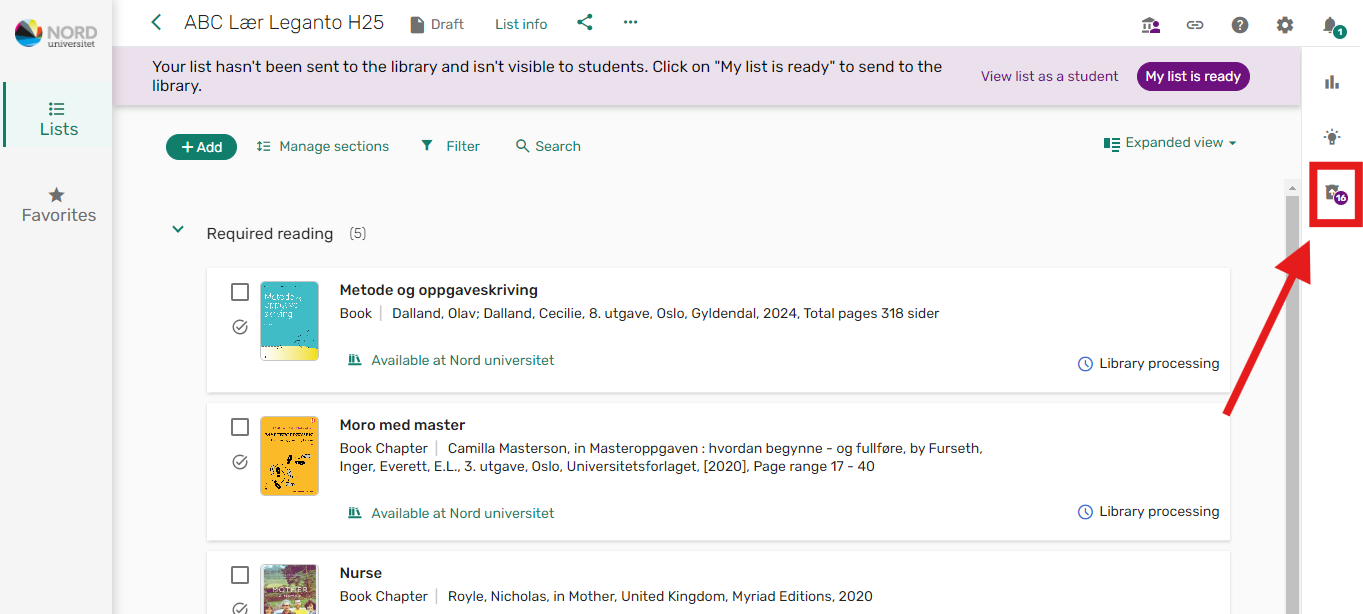Viewport: 1363px width, 614px height.
Task: Open the List info tab
Action: click(x=521, y=24)
